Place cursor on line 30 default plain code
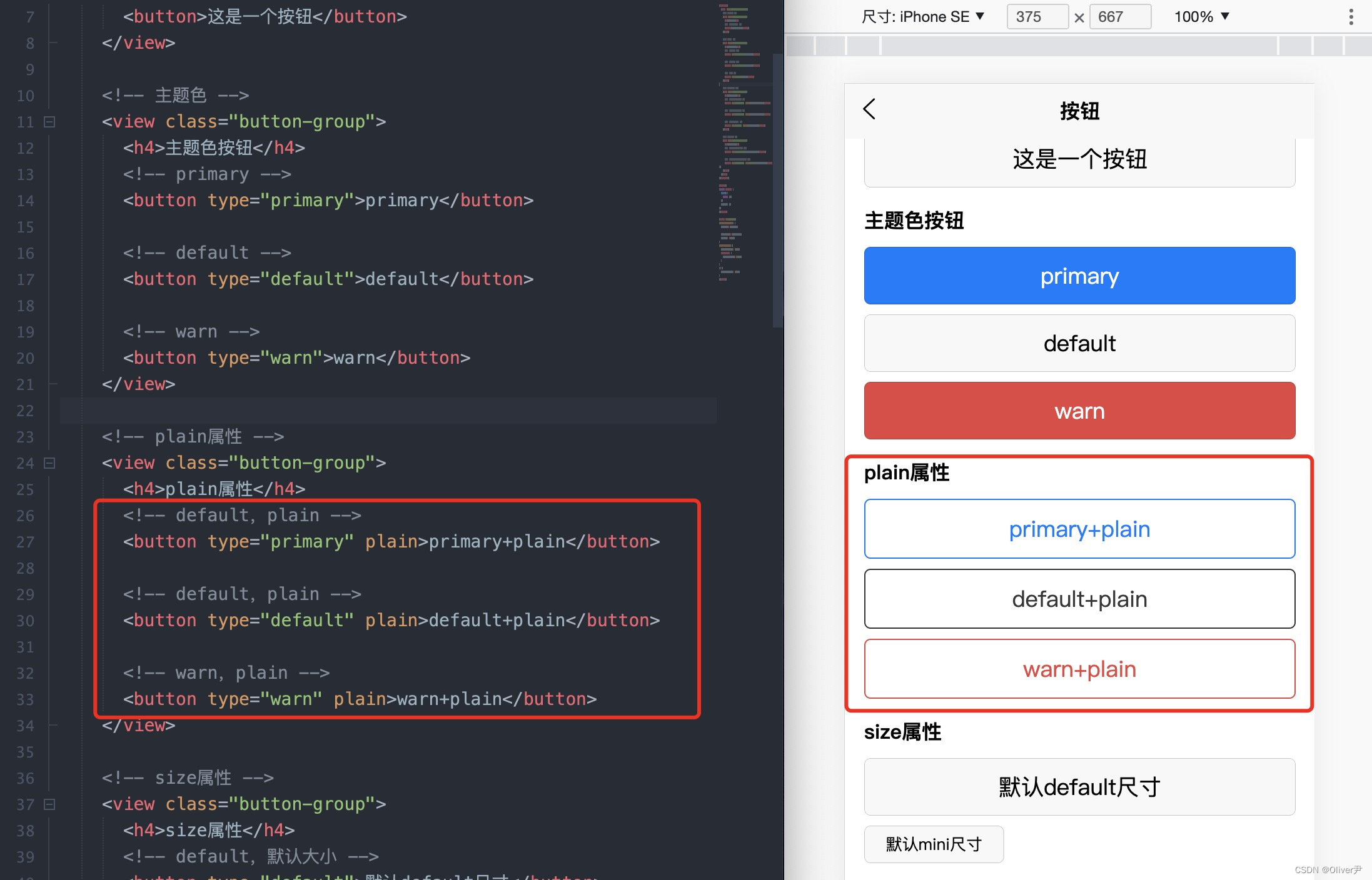 click(x=391, y=621)
